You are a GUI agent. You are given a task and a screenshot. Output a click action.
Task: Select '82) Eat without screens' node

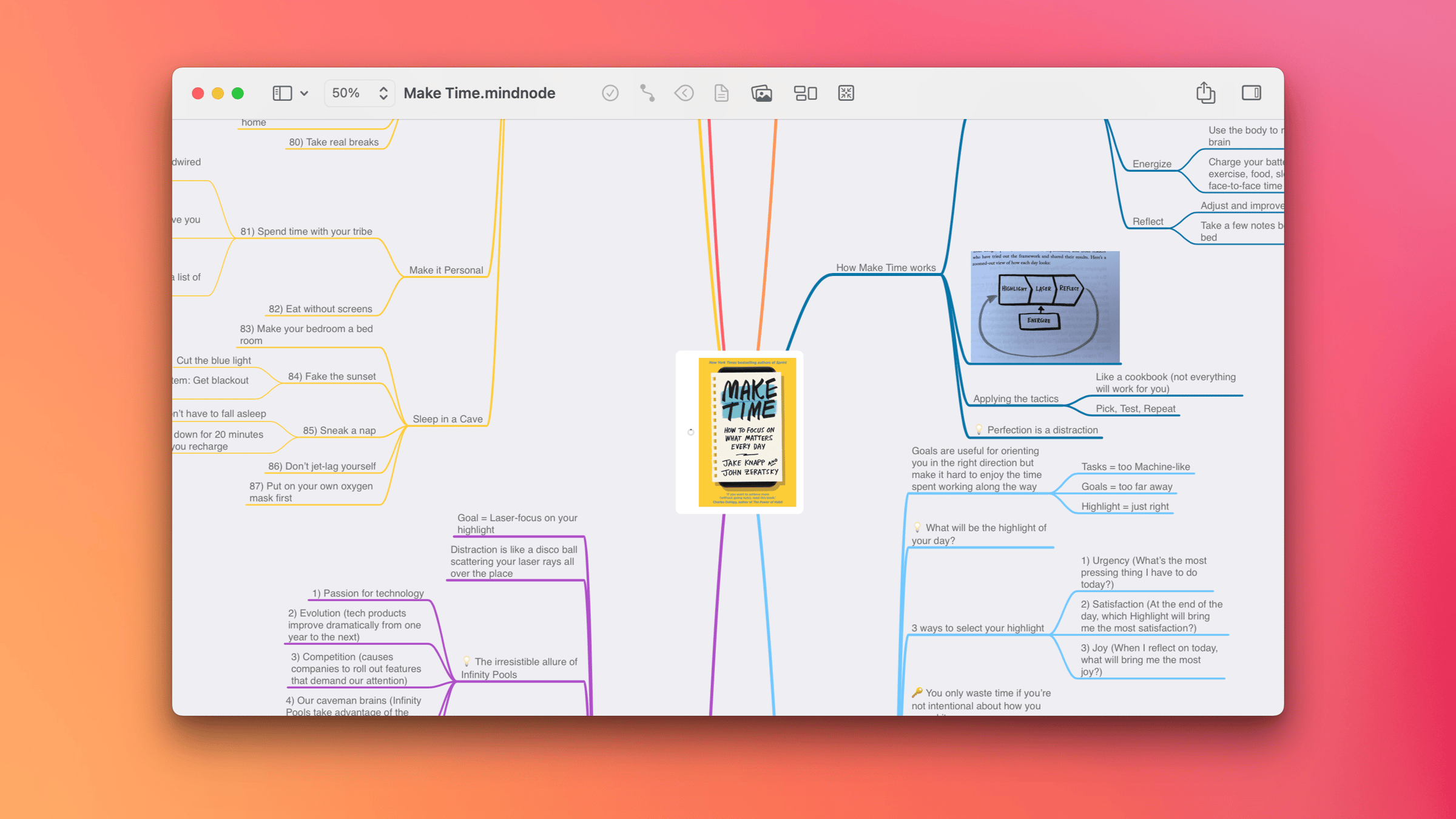point(320,309)
